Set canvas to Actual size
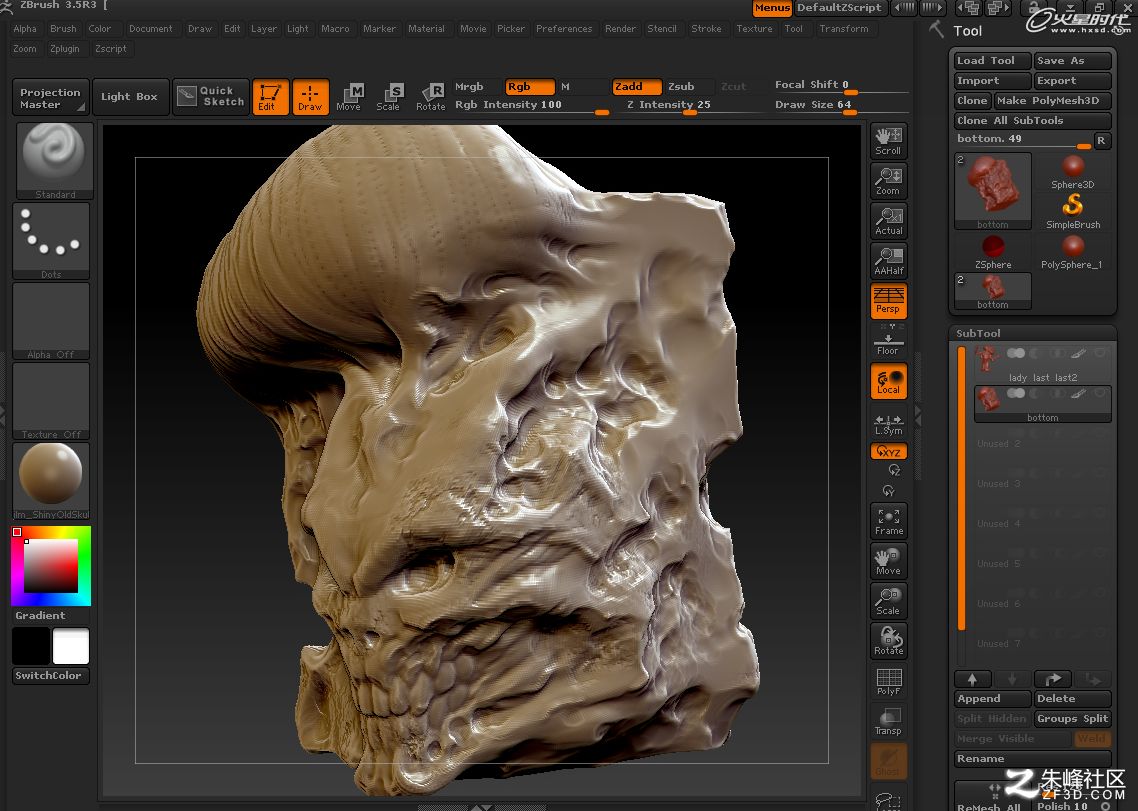Screen dimensions: 1138x811 (x=888, y=221)
